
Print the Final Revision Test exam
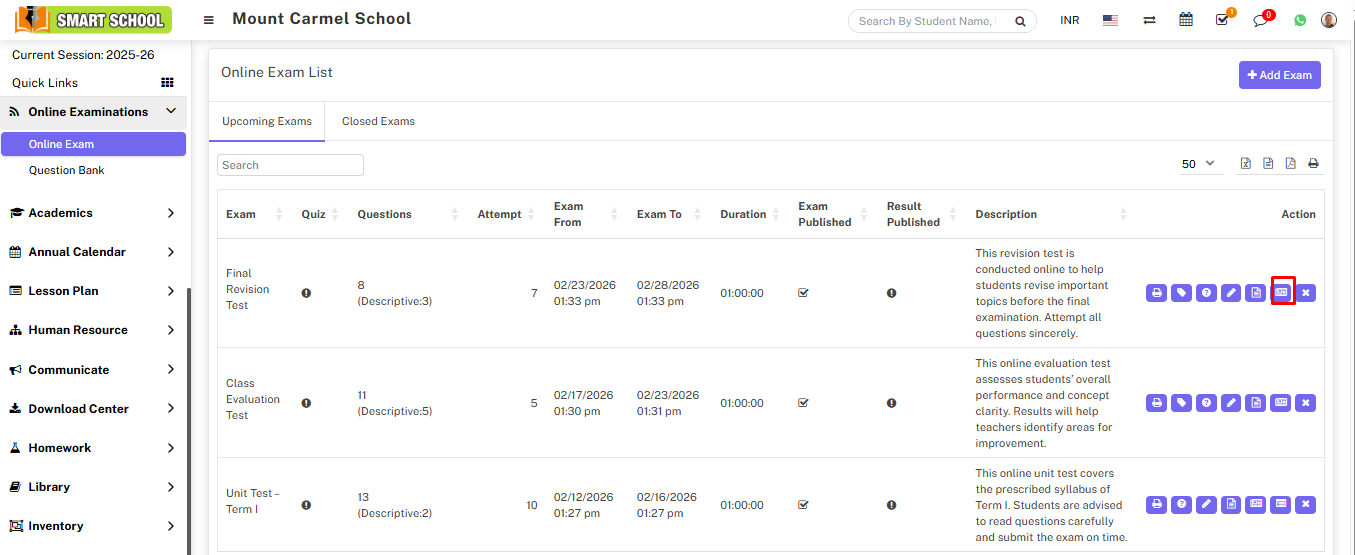1156,293
